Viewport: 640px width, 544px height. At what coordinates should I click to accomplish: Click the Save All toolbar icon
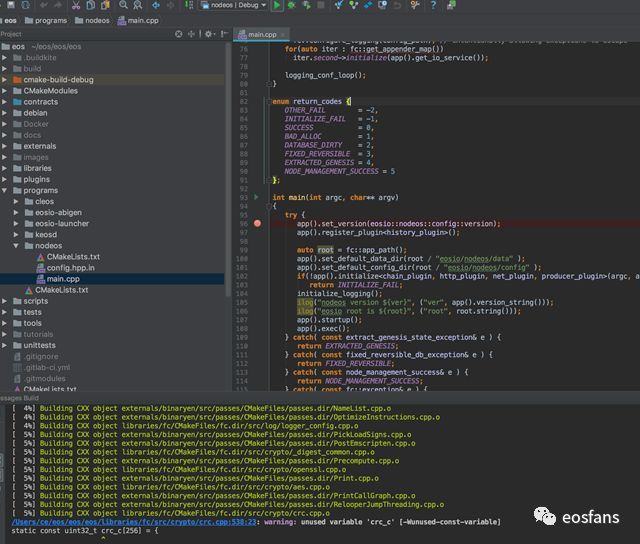click(11, 5)
